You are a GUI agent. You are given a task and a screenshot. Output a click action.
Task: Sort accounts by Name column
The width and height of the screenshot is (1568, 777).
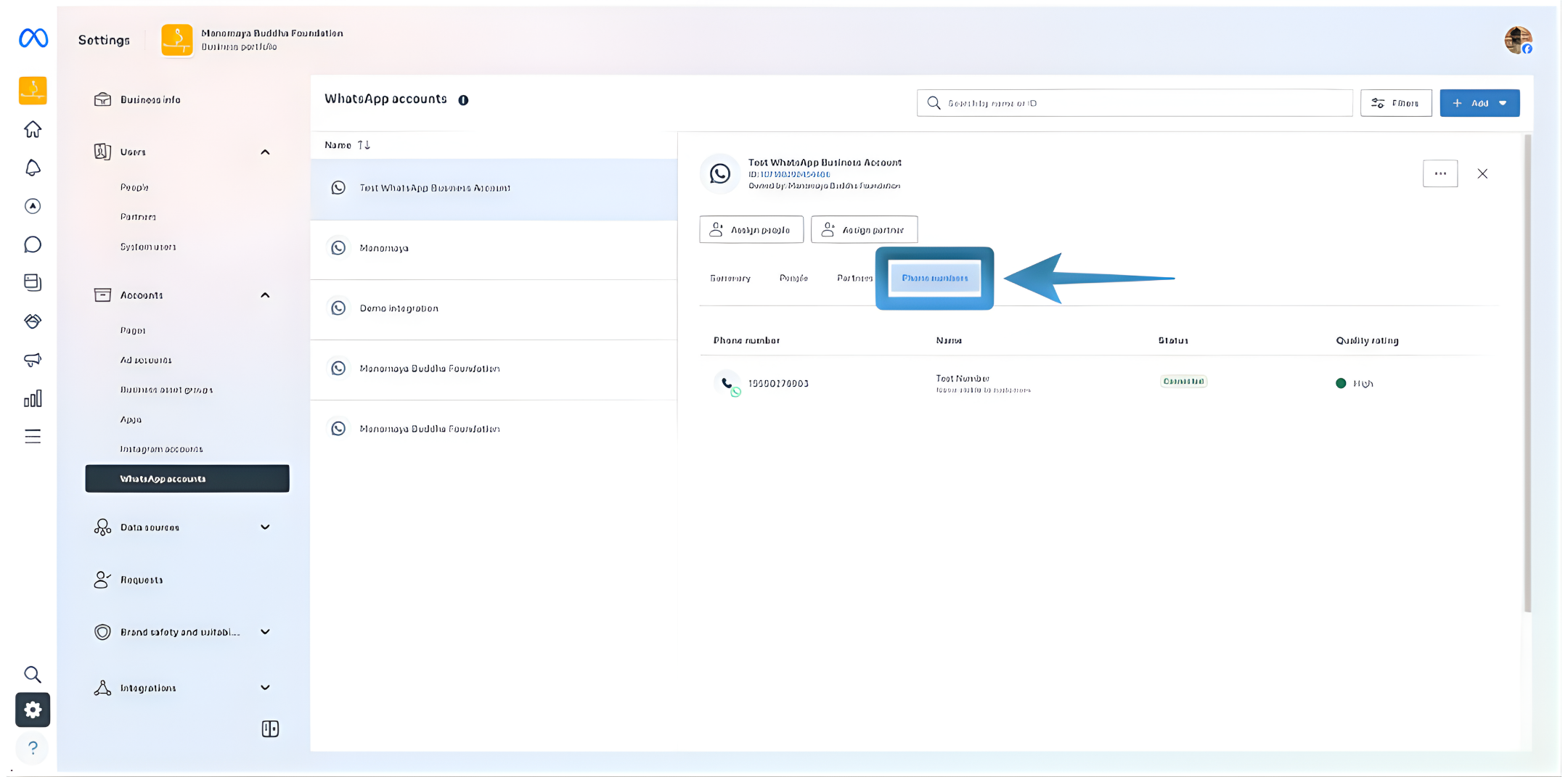coord(348,145)
